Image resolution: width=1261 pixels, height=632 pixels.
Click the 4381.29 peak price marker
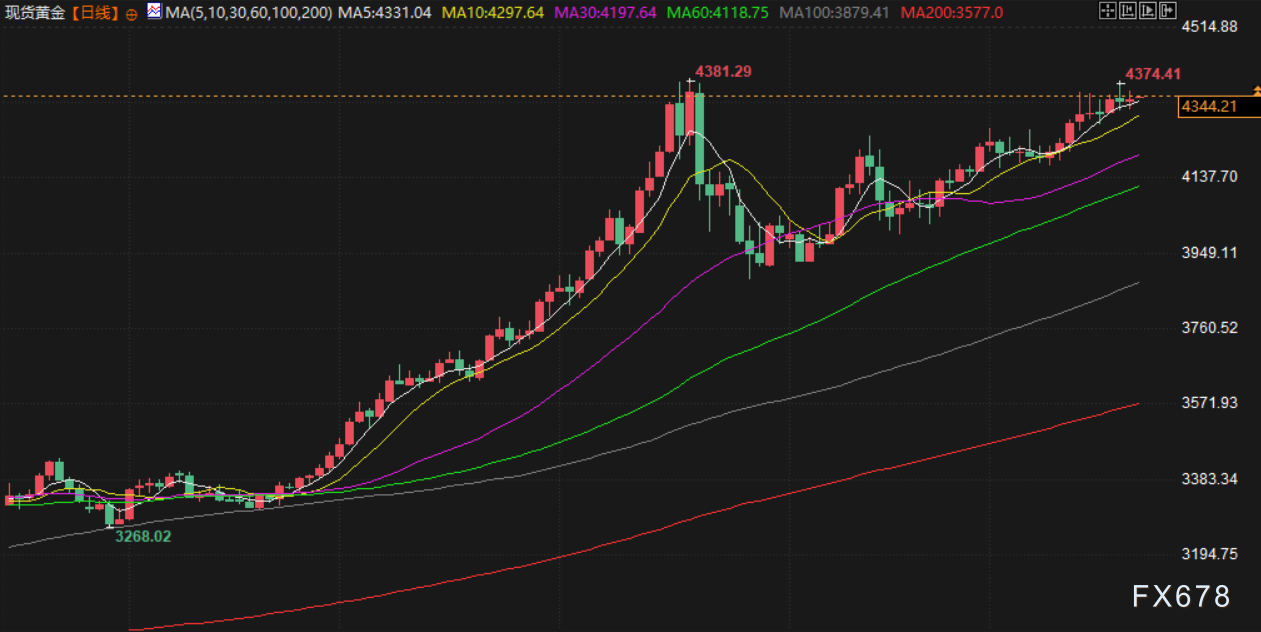point(723,71)
